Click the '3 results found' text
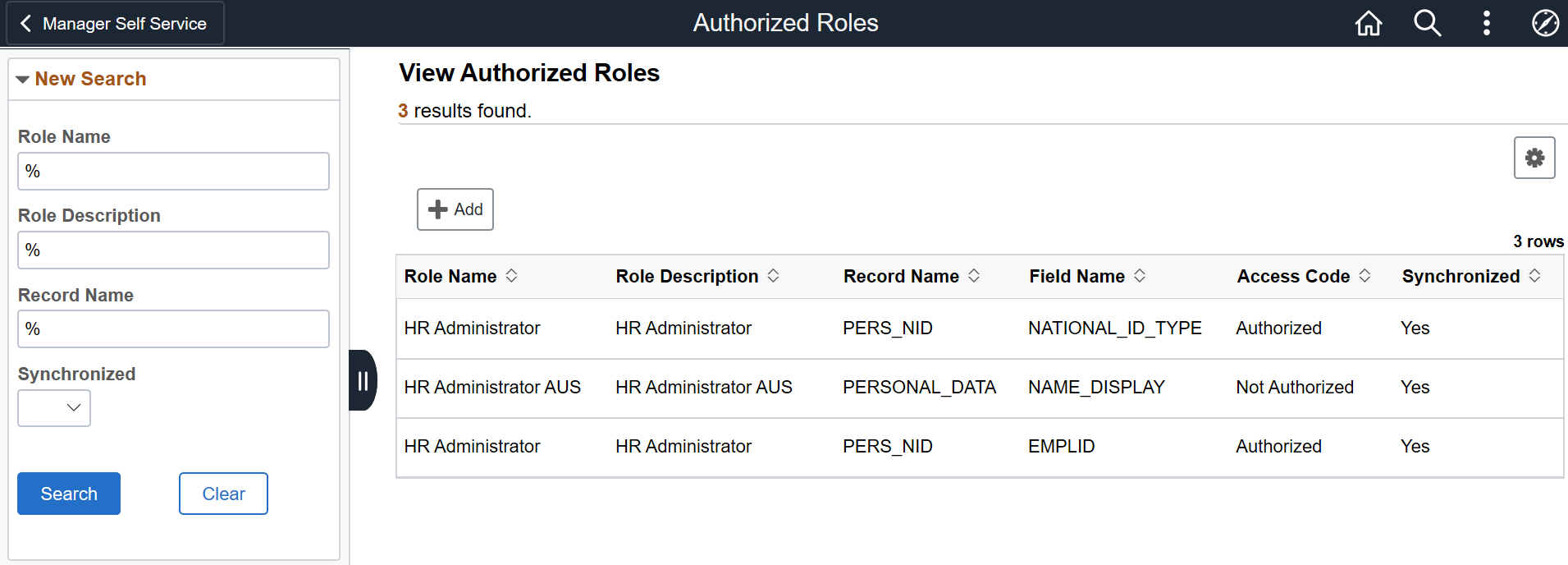 click(x=464, y=111)
